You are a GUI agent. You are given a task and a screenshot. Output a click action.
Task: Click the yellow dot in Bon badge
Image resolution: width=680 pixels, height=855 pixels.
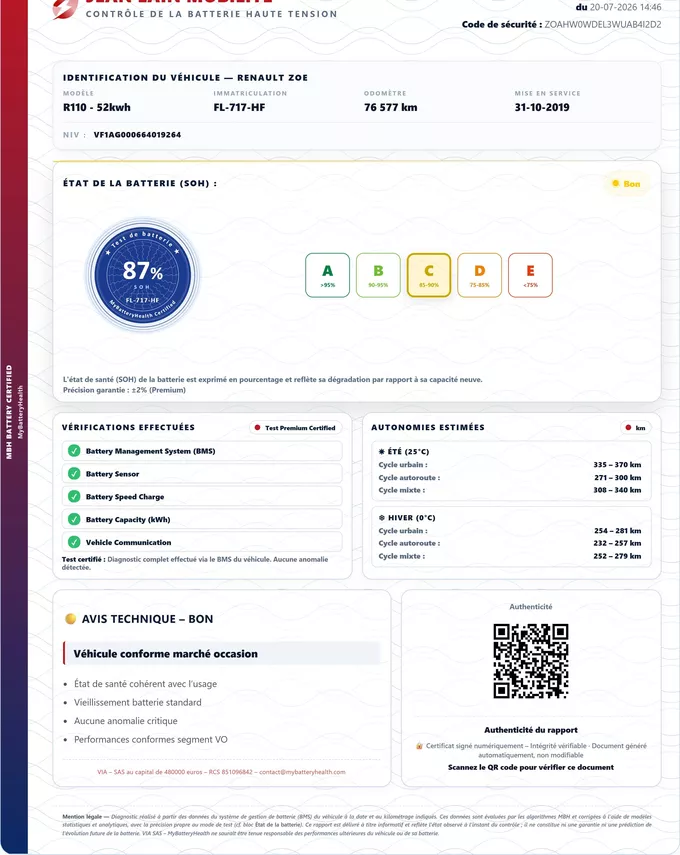pos(616,184)
